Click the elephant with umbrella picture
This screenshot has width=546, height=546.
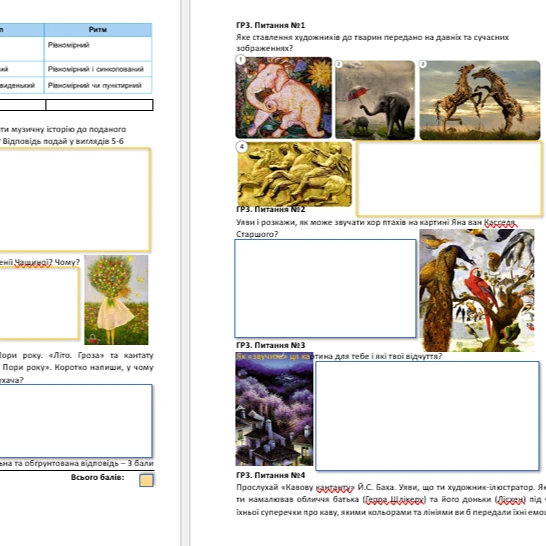click(x=375, y=100)
